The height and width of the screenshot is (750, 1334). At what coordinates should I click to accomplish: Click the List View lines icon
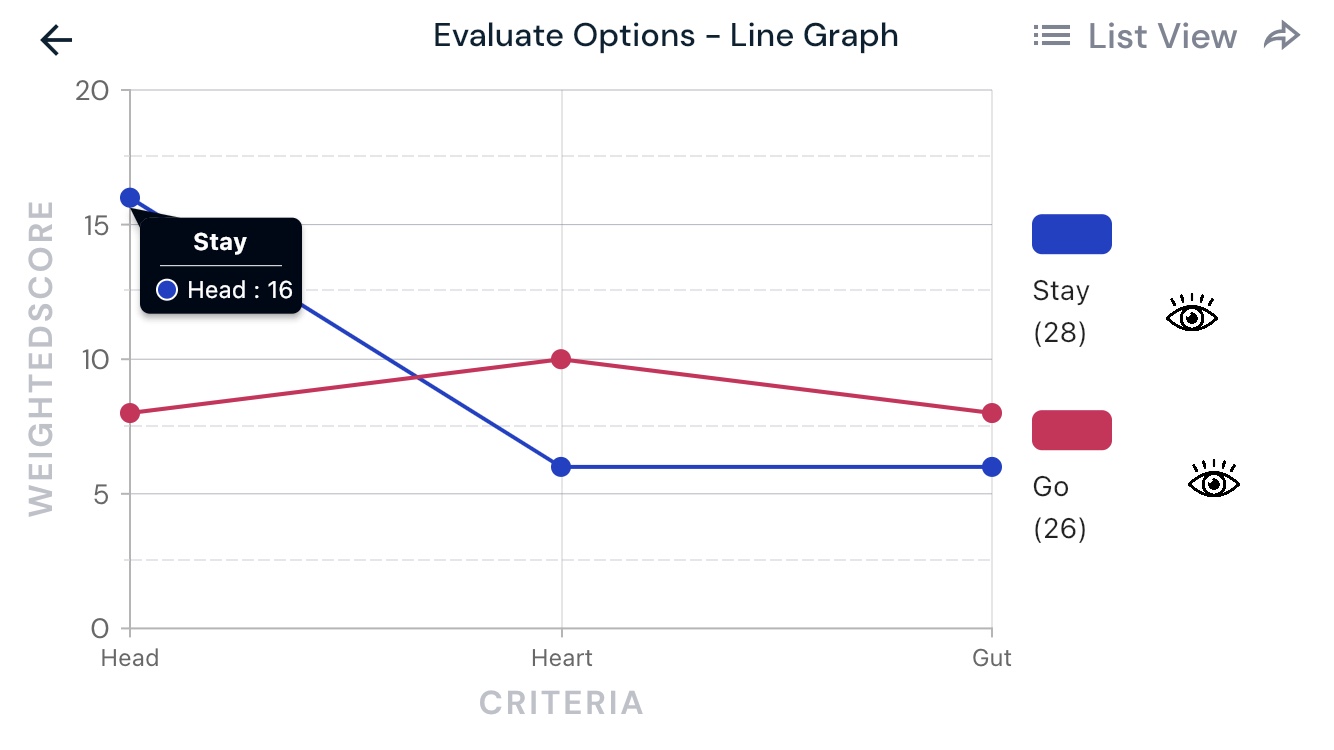1052,37
